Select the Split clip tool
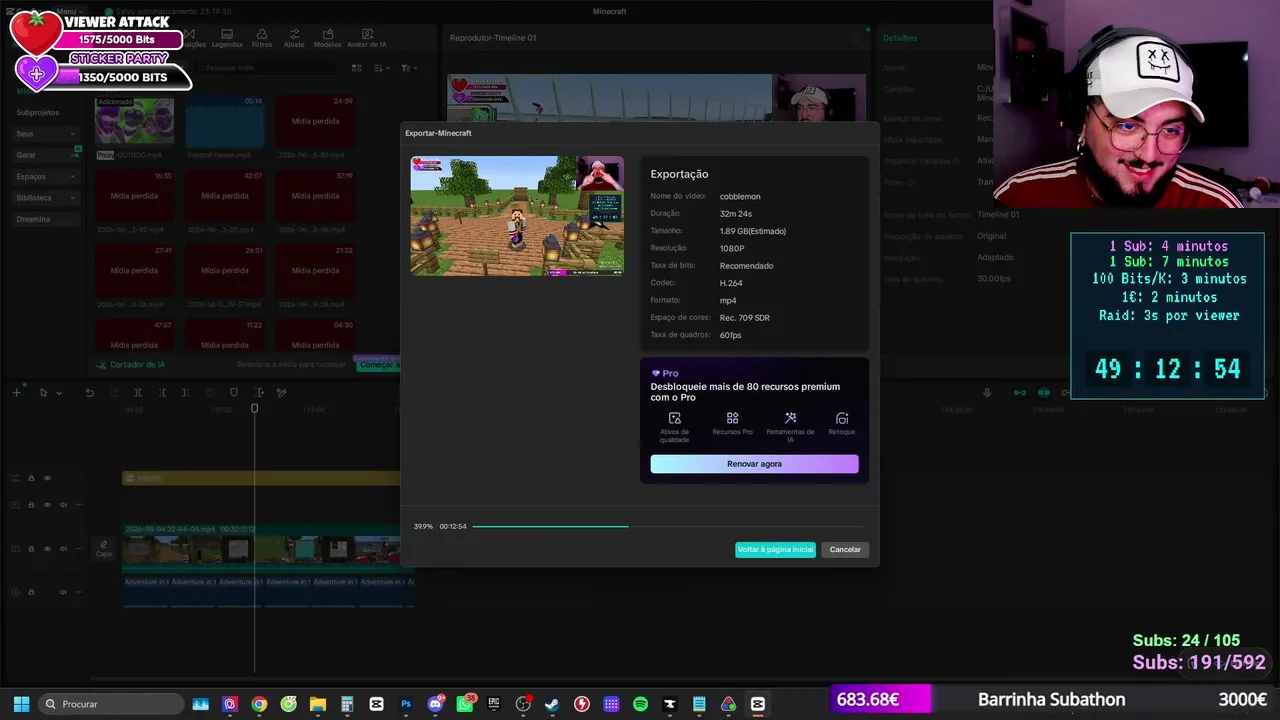This screenshot has height=720, width=1280. (x=138, y=393)
